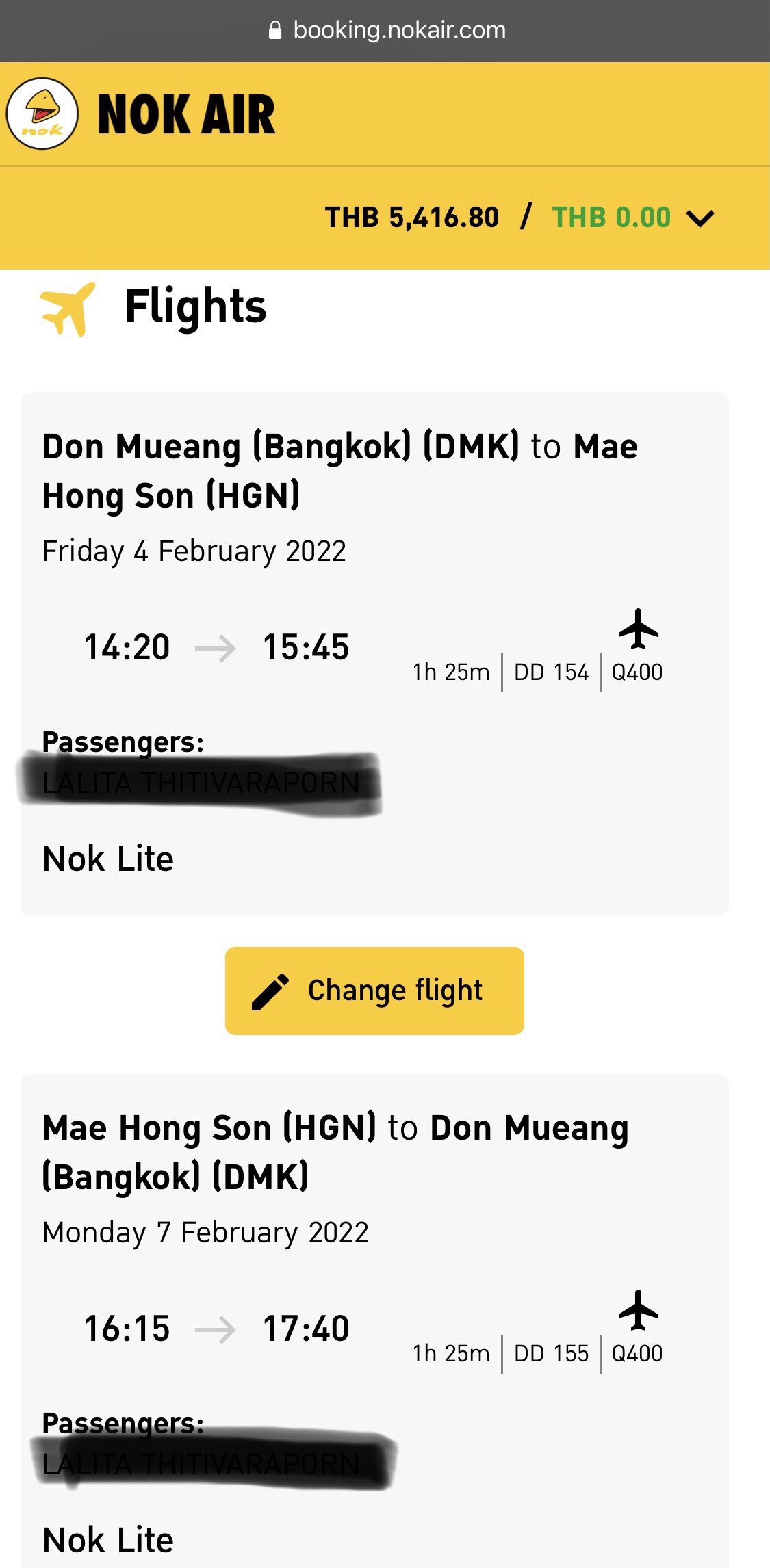Click the aircraft icon above DD 155
The image size is (770, 1568).
(x=638, y=1310)
